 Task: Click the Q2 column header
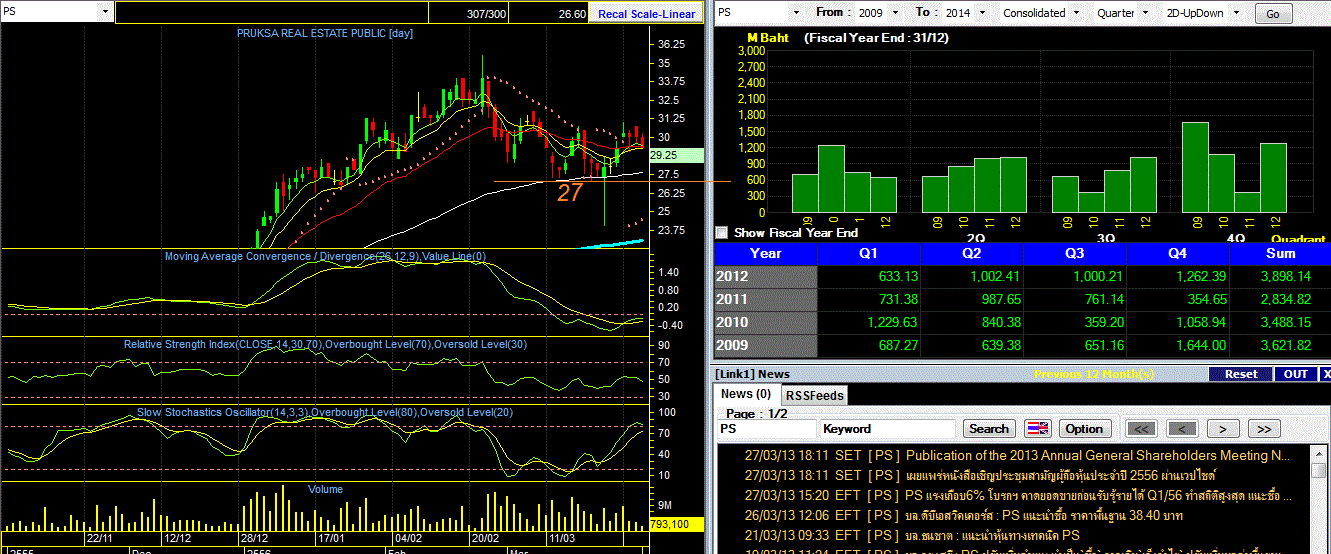coord(973,254)
